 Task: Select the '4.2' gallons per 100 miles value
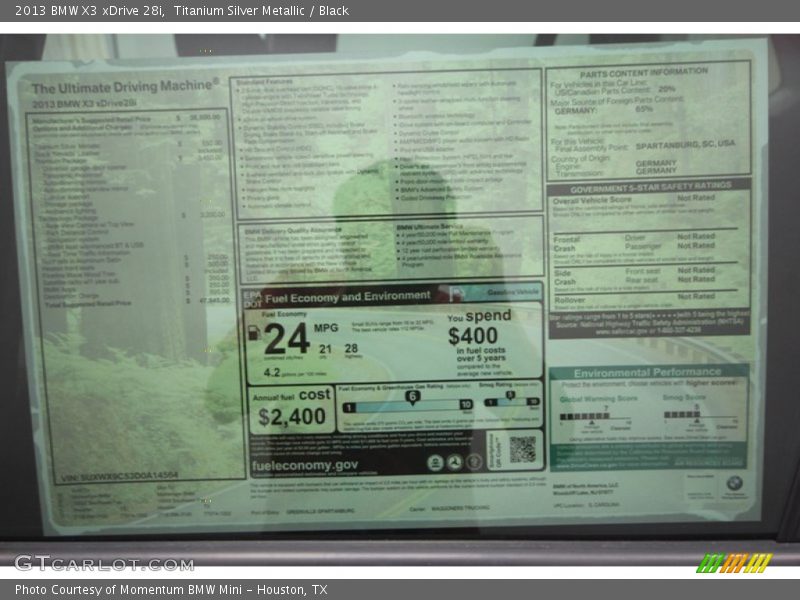[x=272, y=372]
